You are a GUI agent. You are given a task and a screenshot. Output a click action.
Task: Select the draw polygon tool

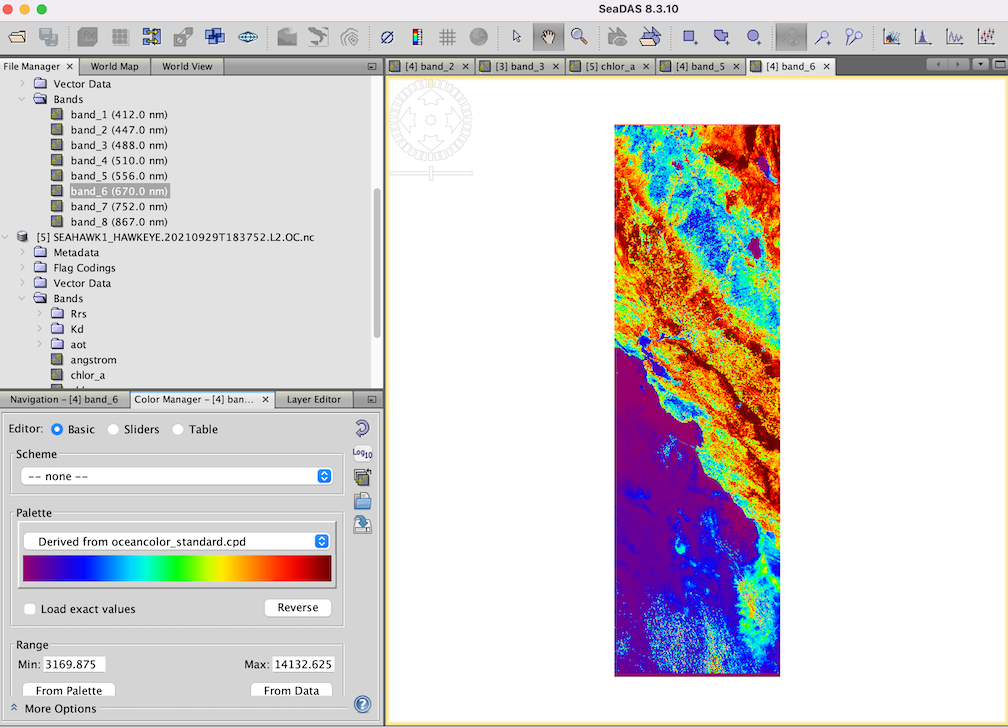pyautogui.click(x=722, y=37)
